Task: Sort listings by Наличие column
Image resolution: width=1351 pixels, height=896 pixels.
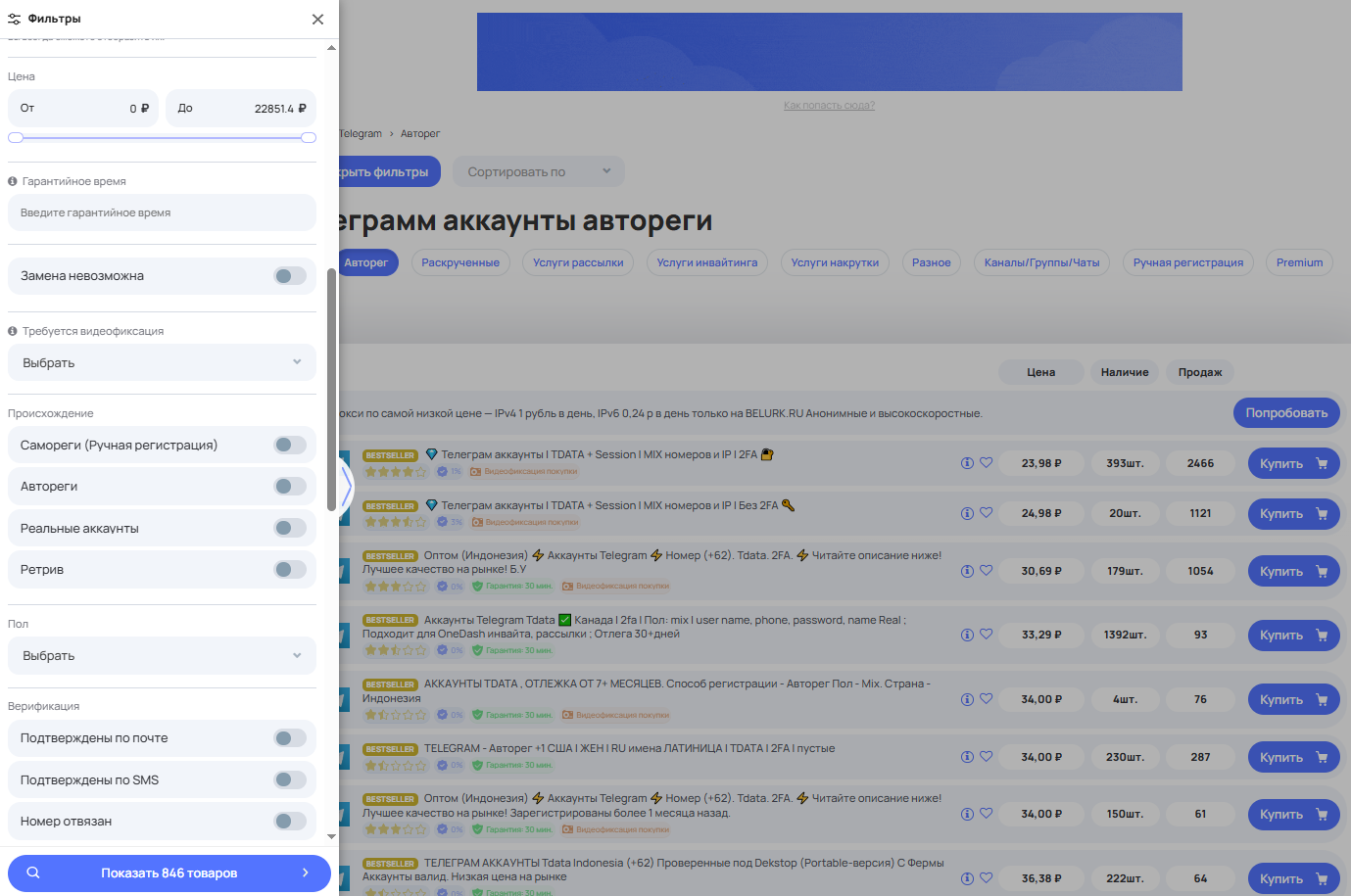Action: tap(1125, 372)
